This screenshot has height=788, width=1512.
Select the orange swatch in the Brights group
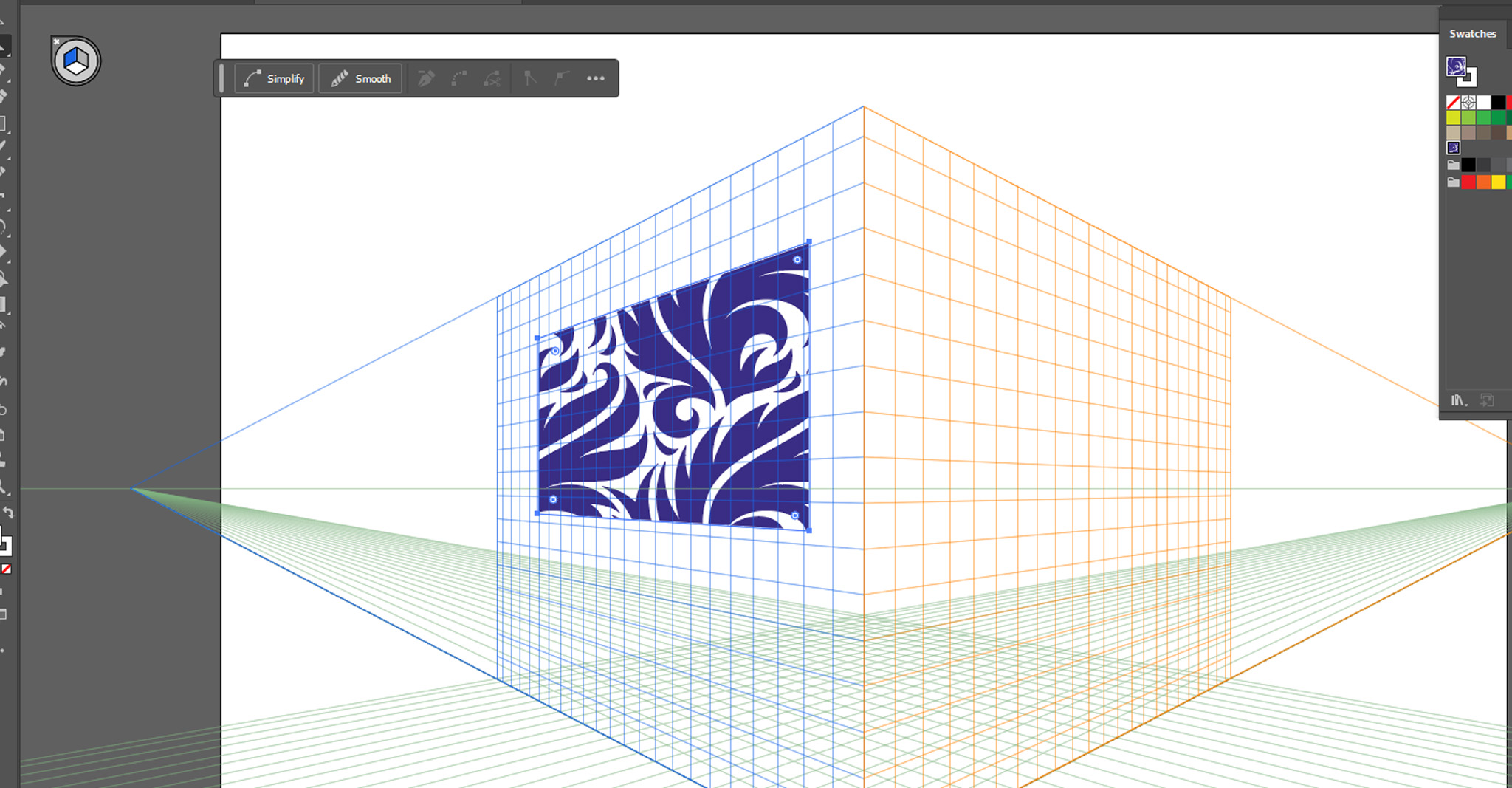(1483, 182)
